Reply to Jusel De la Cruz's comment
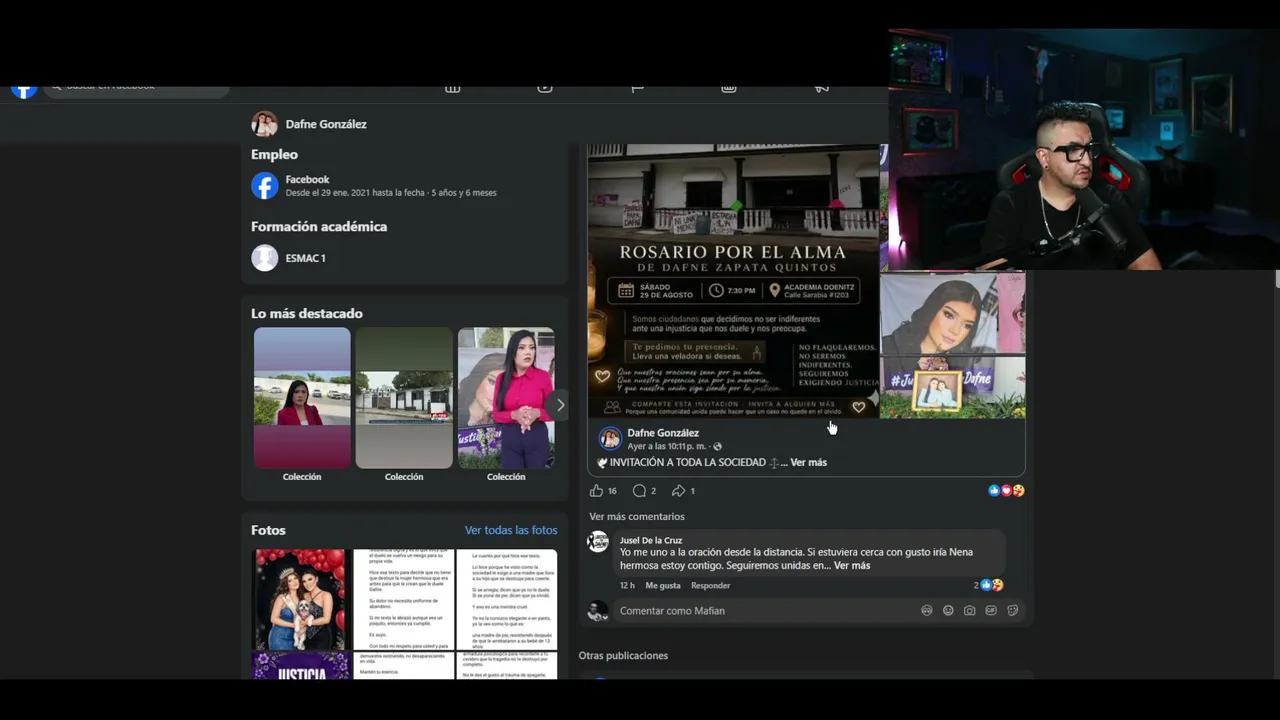The width and height of the screenshot is (1280, 720). [711, 586]
